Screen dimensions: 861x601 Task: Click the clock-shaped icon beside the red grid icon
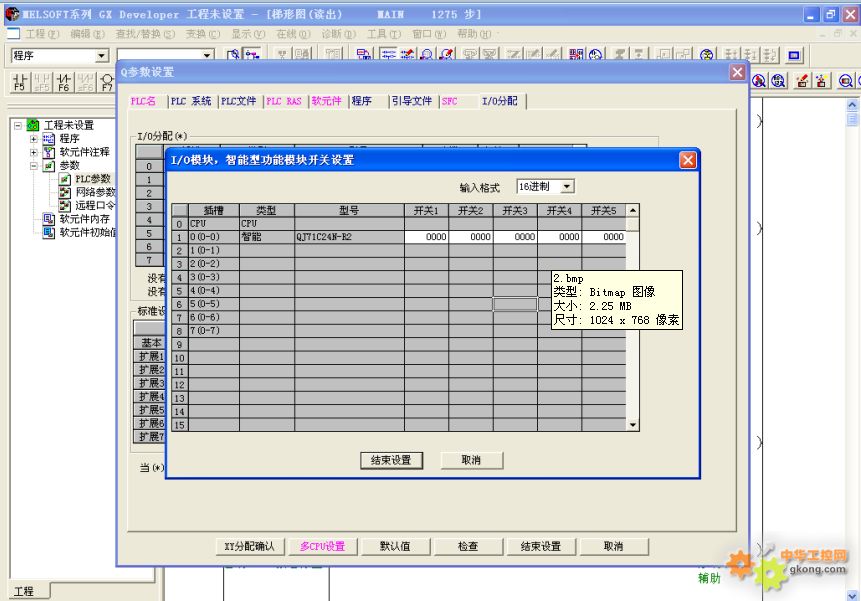point(595,55)
